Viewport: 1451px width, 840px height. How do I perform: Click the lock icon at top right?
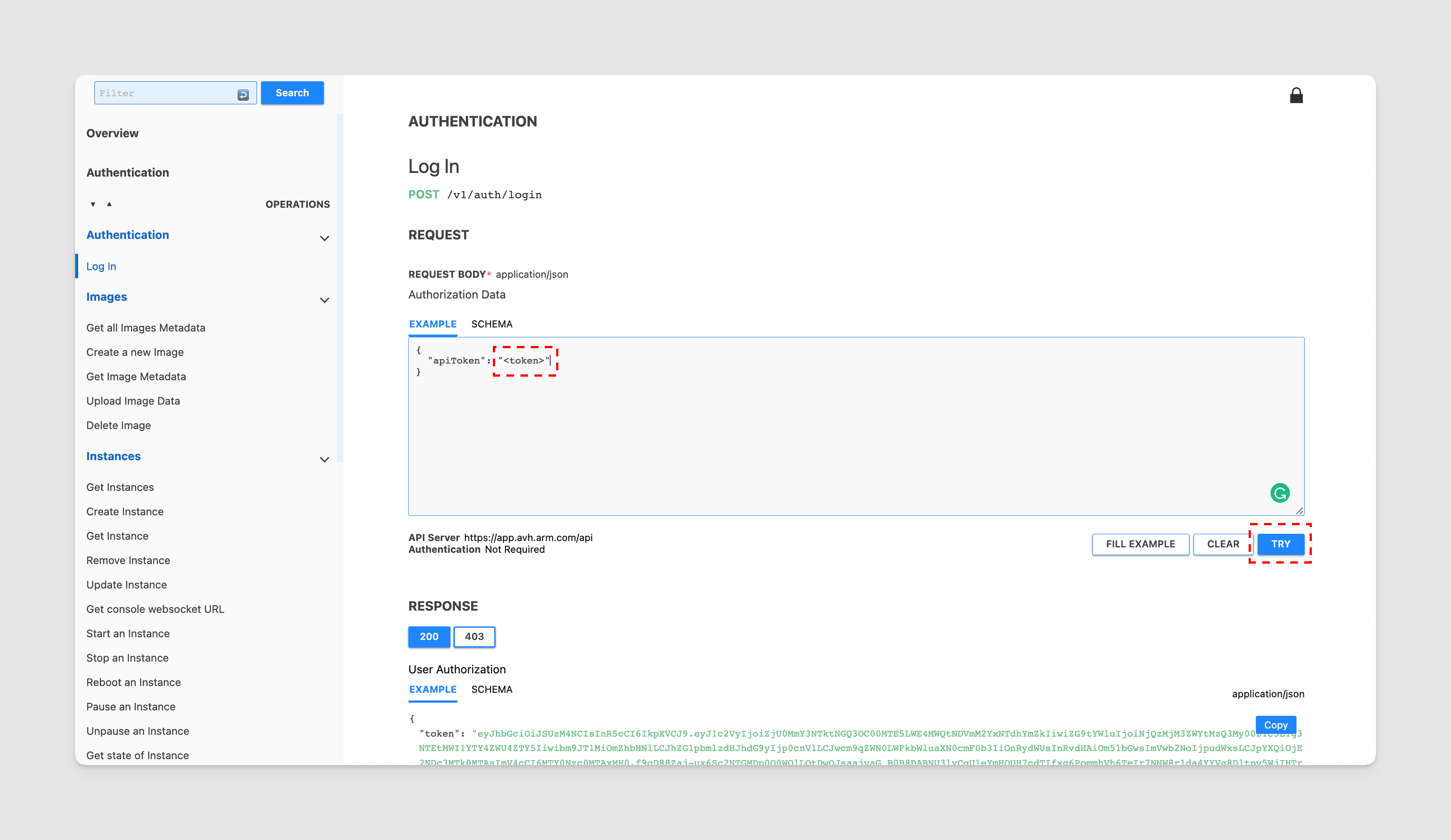tap(1296, 96)
